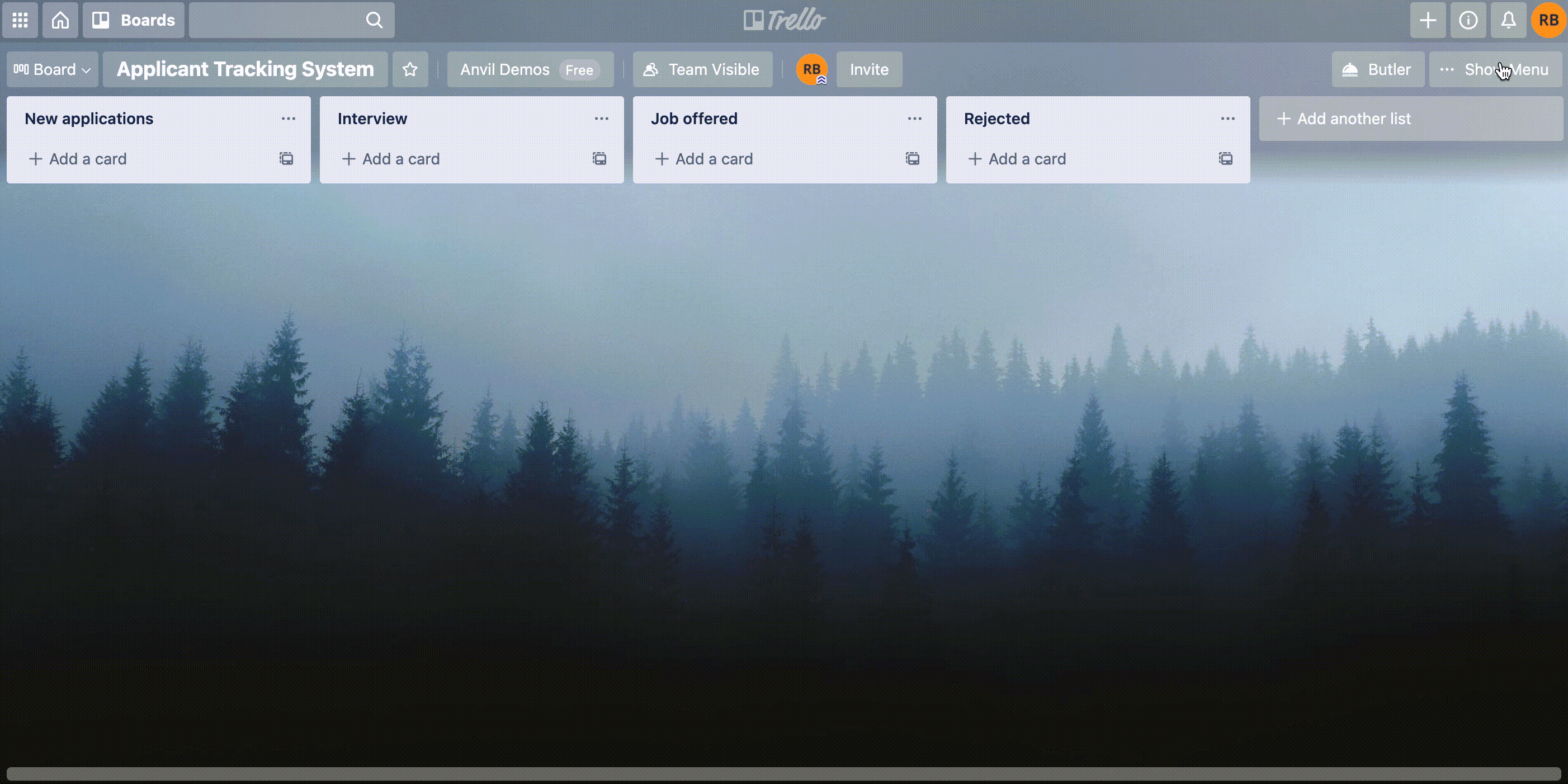
Task: Toggle Team Visible workspace visibility
Action: pos(700,69)
